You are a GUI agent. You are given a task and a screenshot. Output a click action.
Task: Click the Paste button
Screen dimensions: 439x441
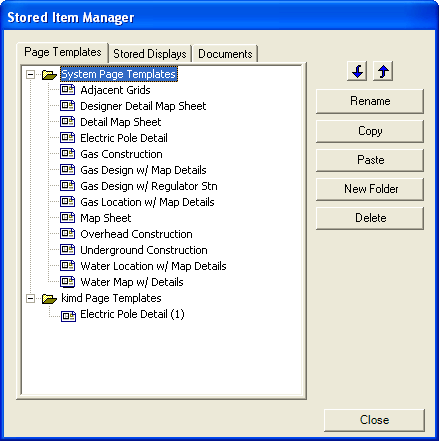coord(370,160)
